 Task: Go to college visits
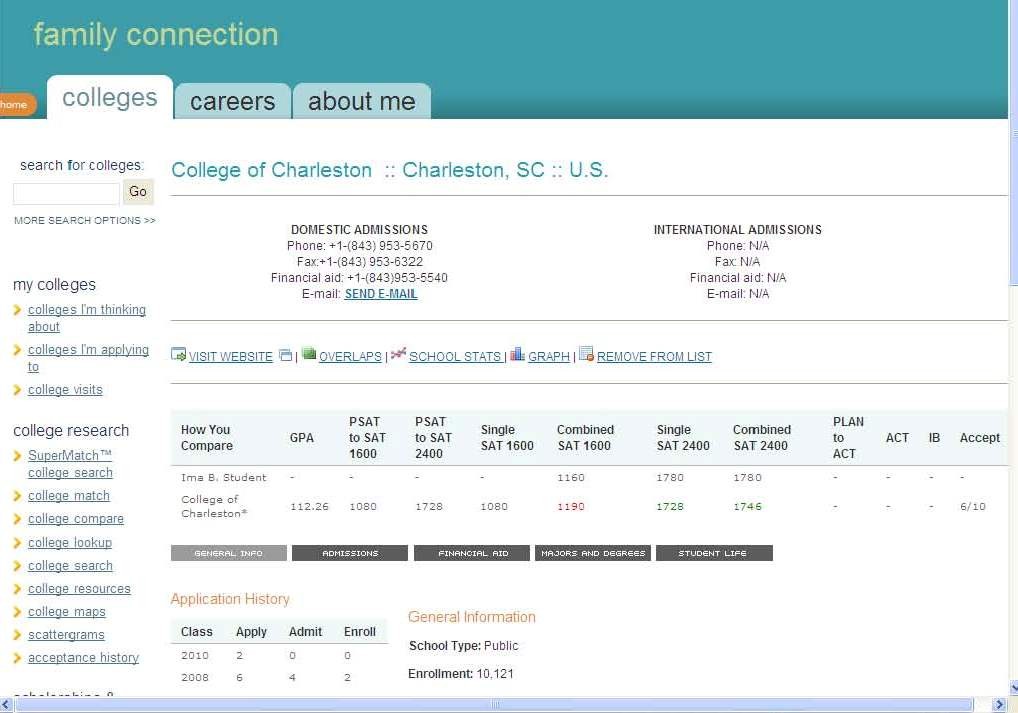pyautogui.click(x=65, y=390)
